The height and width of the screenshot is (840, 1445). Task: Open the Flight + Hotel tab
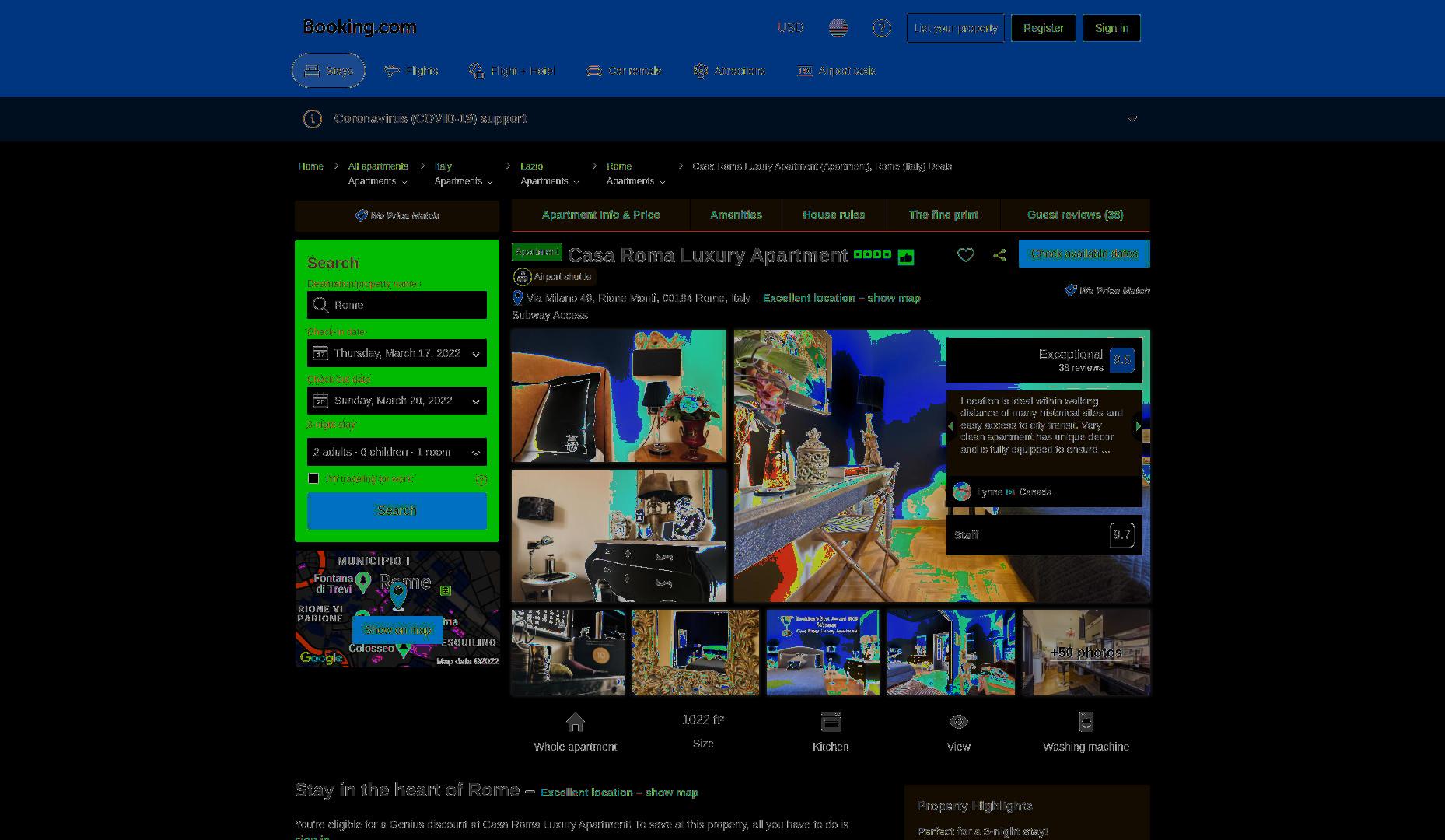point(512,71)
